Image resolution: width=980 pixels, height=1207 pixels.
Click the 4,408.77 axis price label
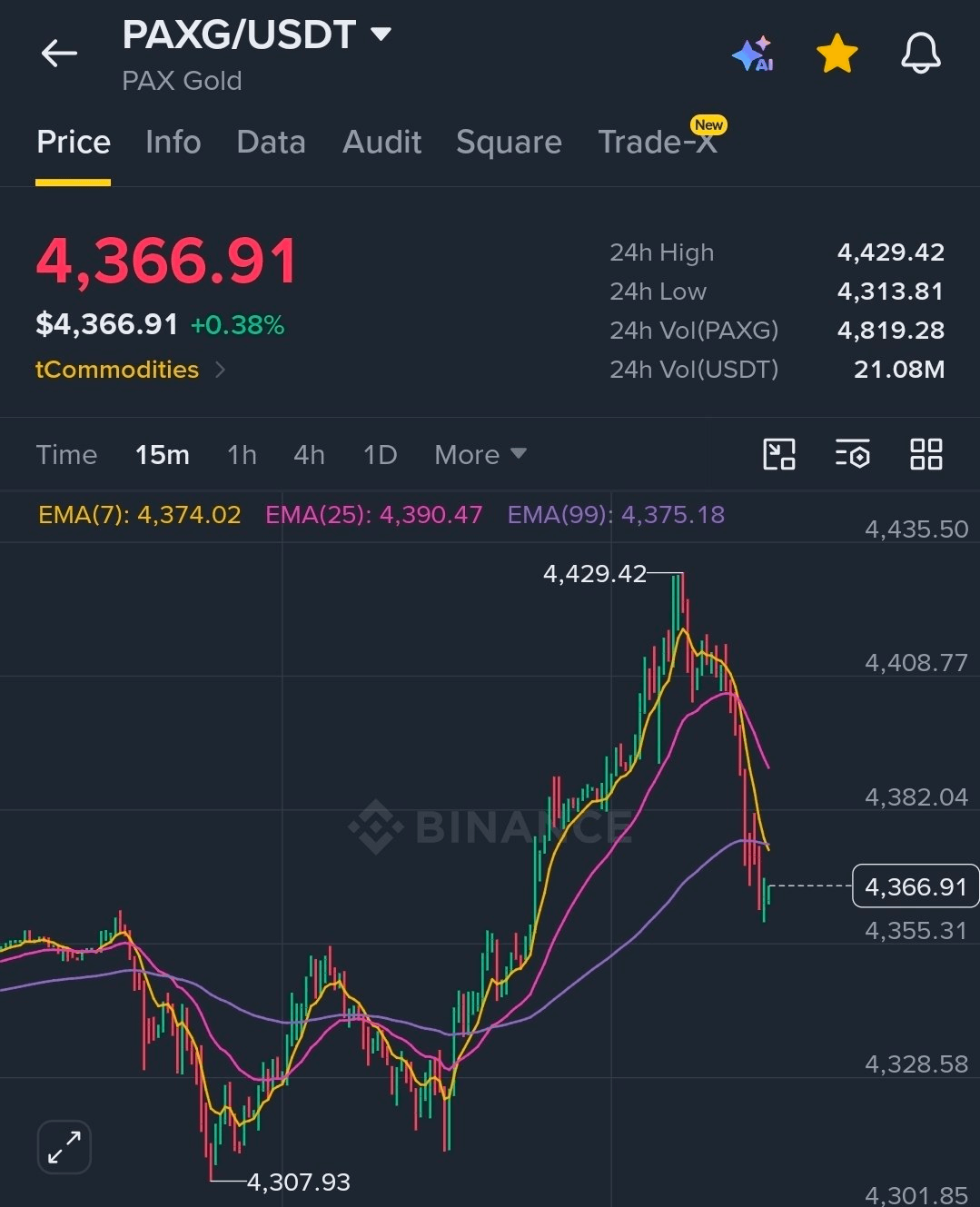pos(916,663)
